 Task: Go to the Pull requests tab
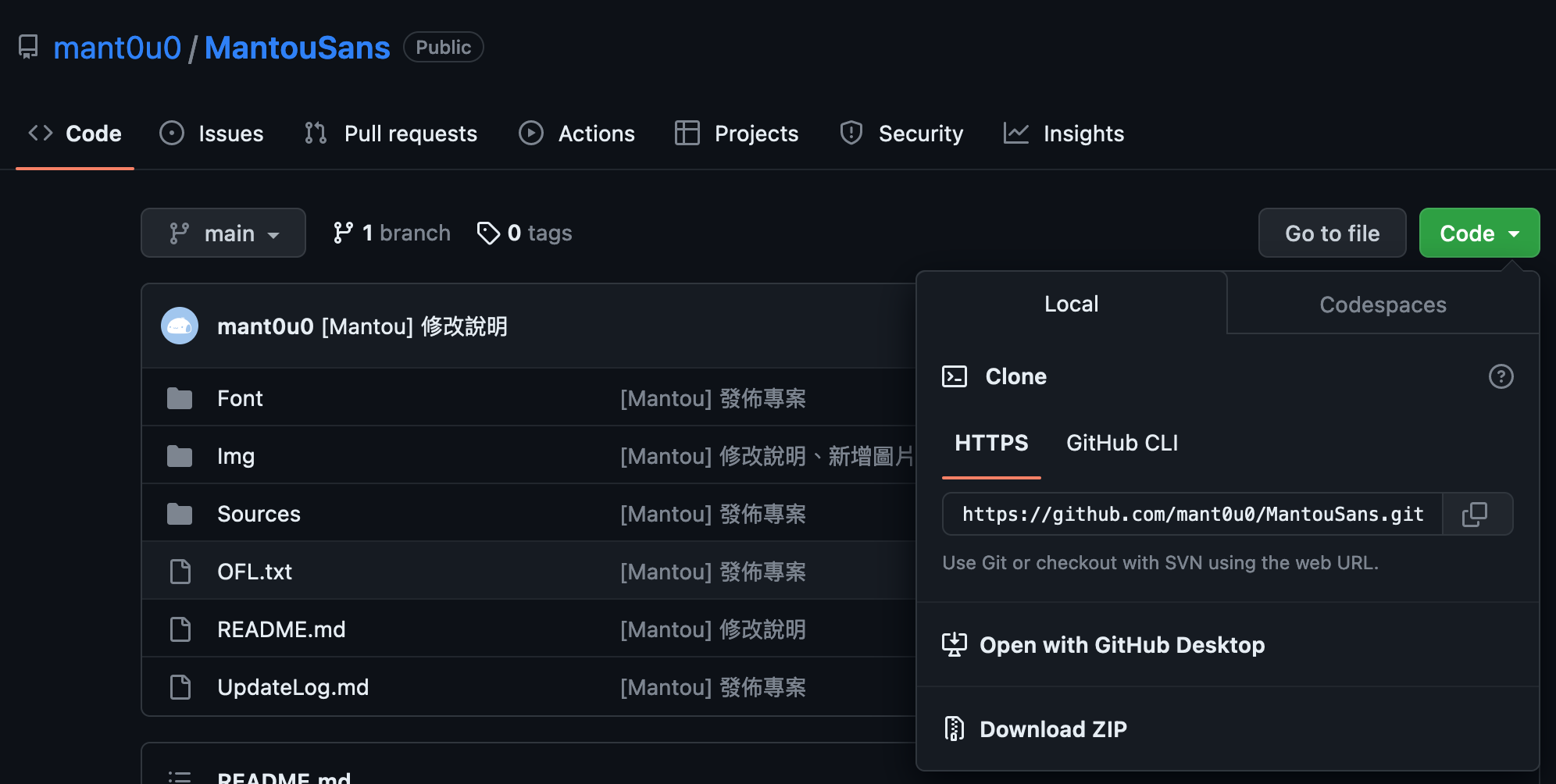tap(391, 134)
